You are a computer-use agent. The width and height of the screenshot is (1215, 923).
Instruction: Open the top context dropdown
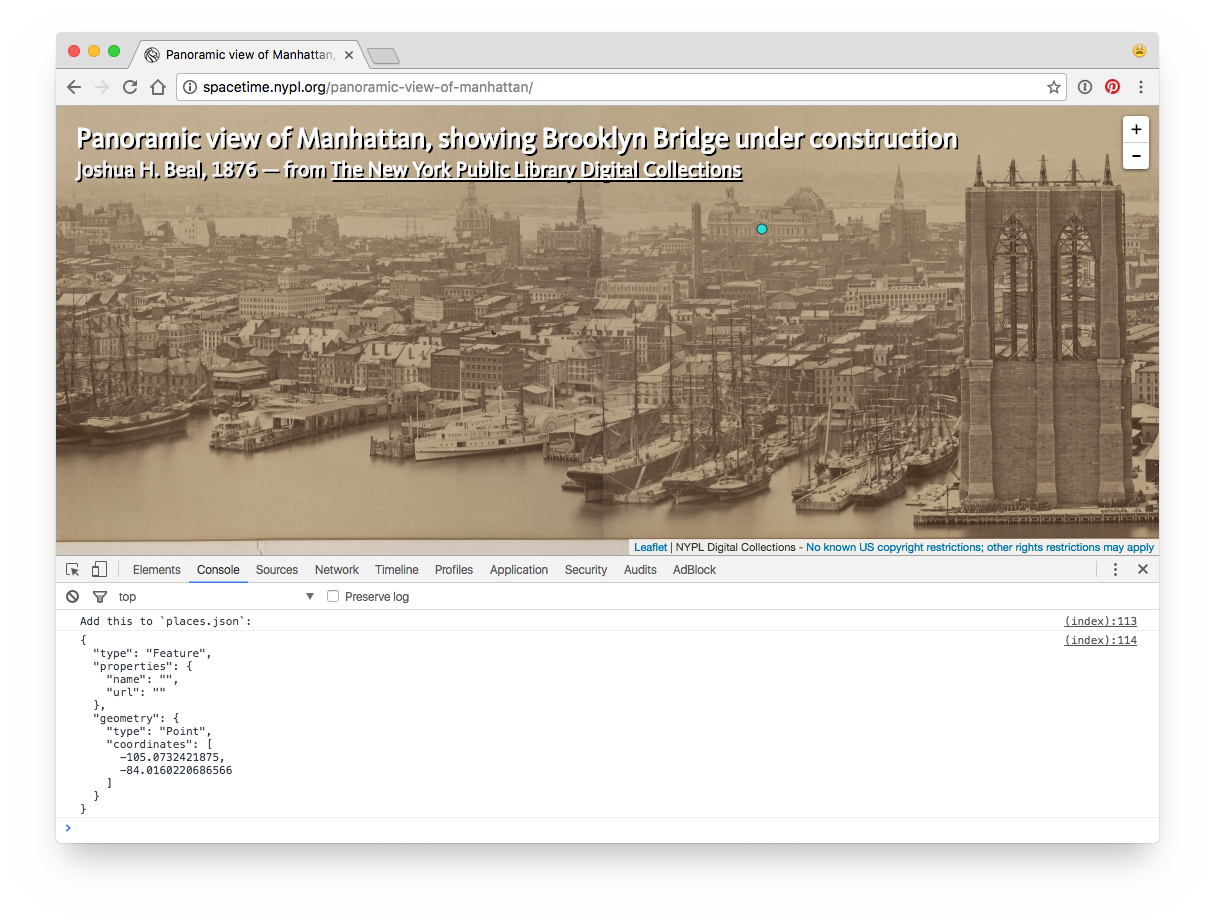216,597
